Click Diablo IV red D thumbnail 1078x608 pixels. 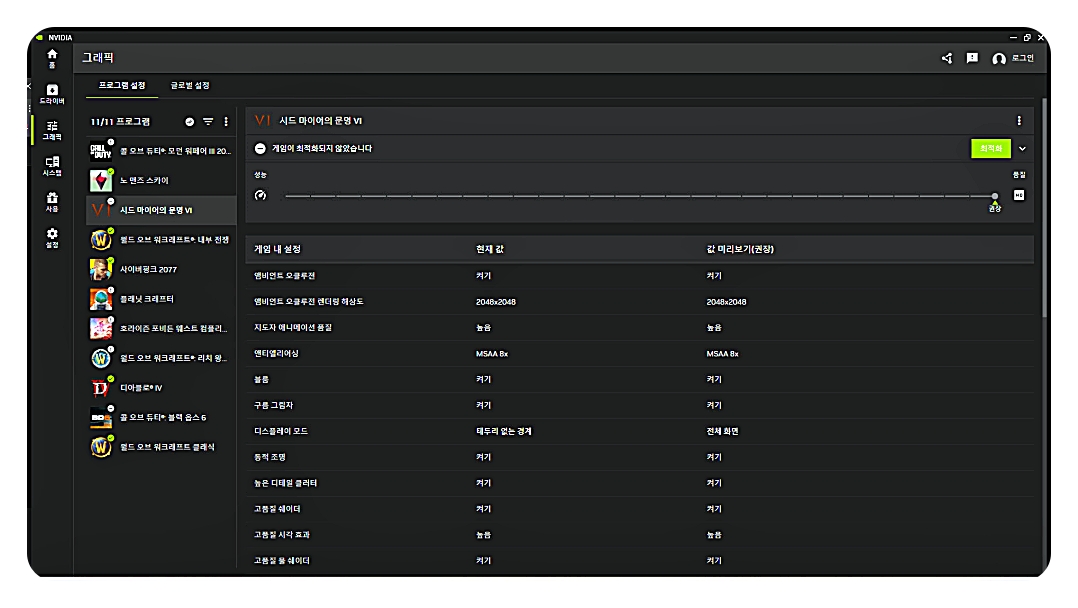coord(100,388)
